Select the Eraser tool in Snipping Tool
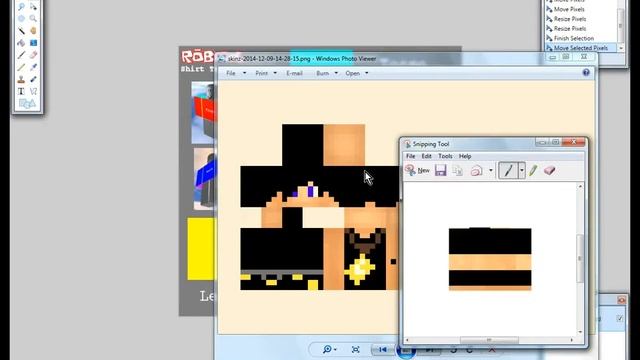 tap(549, 170)
